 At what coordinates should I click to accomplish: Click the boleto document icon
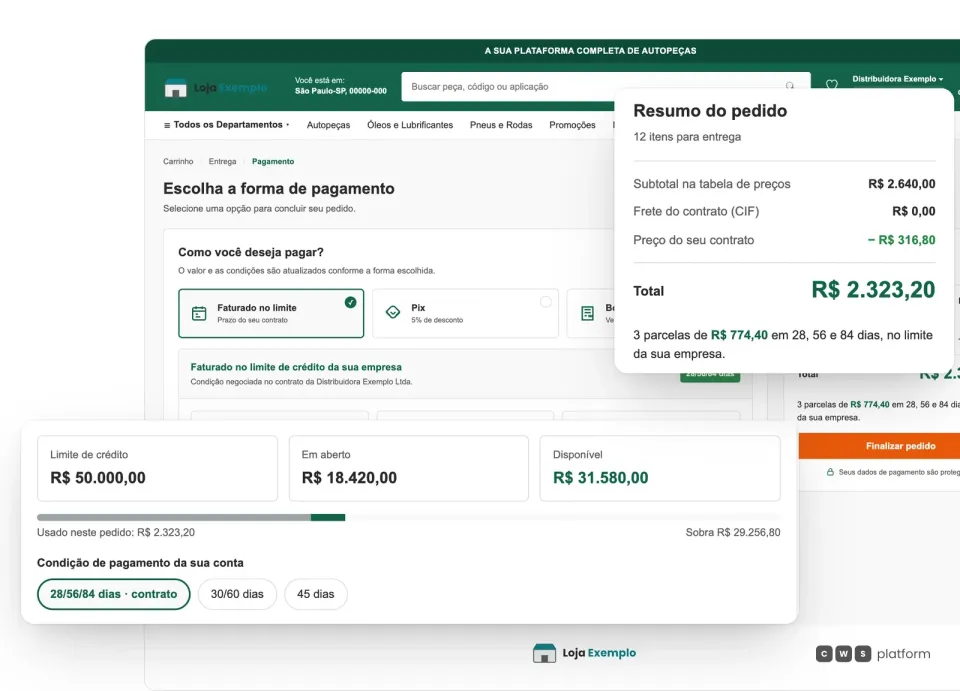point(587,313)
